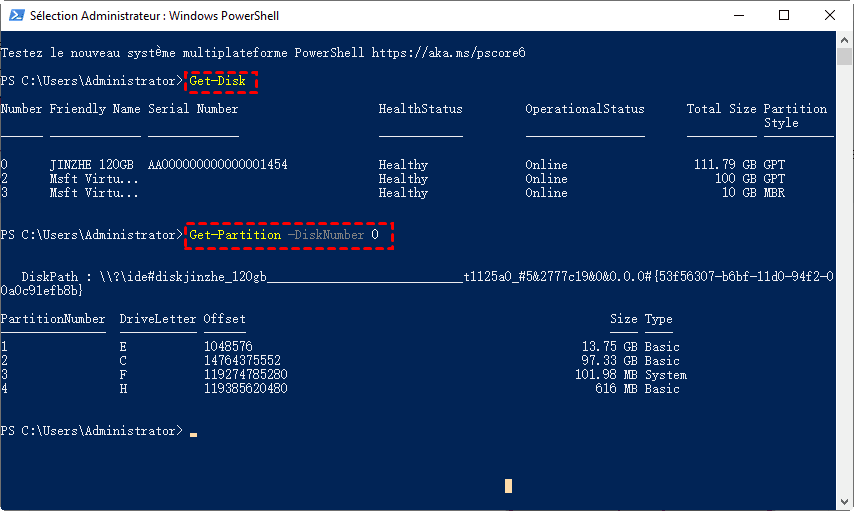854x511 pixels.
Task: Click the Get-Partition -DiskNumber 0 command
Action: tap(288, 235)
